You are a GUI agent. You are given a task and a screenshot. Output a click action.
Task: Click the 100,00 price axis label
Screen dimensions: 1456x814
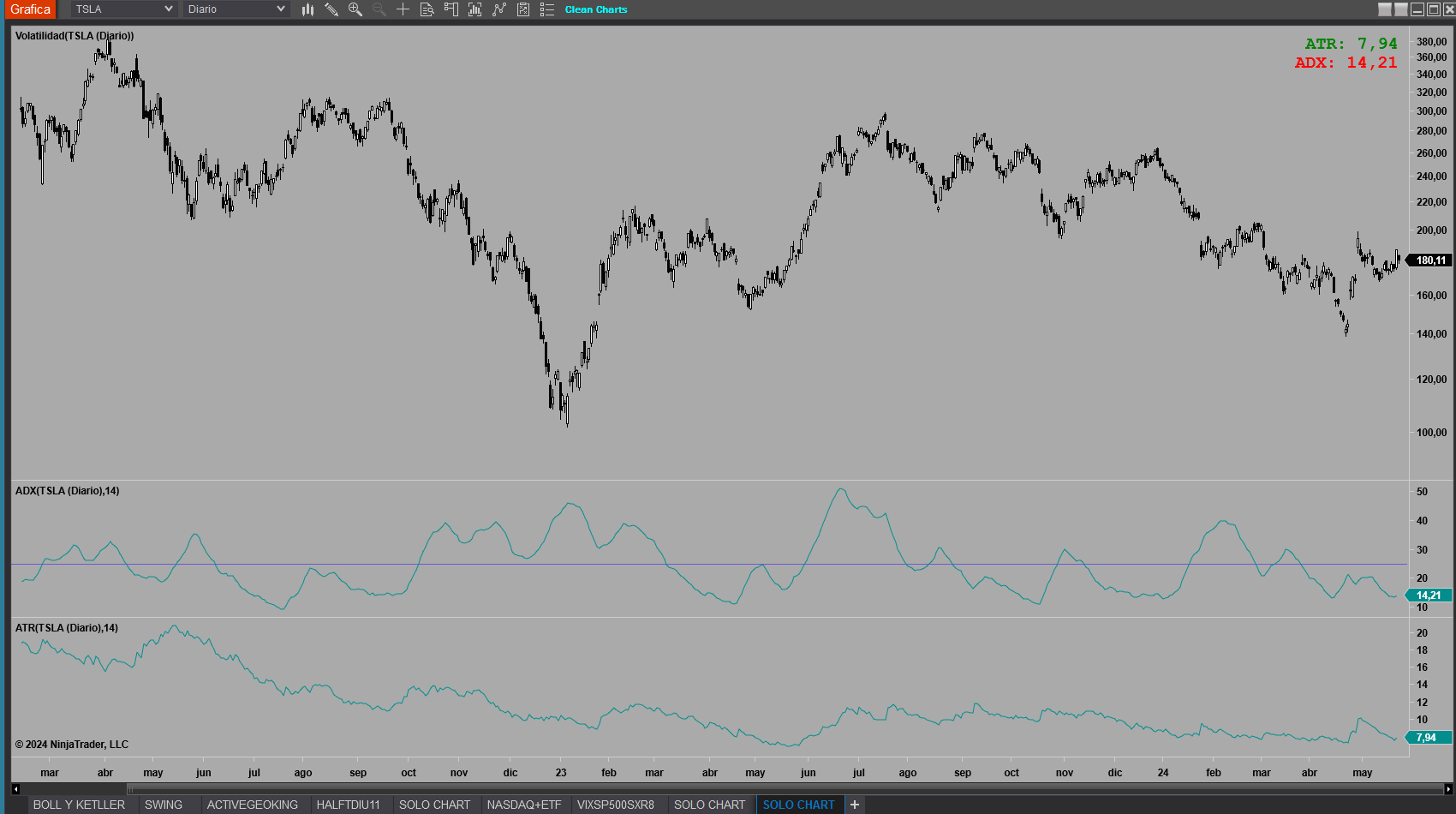click(1431, 433)
